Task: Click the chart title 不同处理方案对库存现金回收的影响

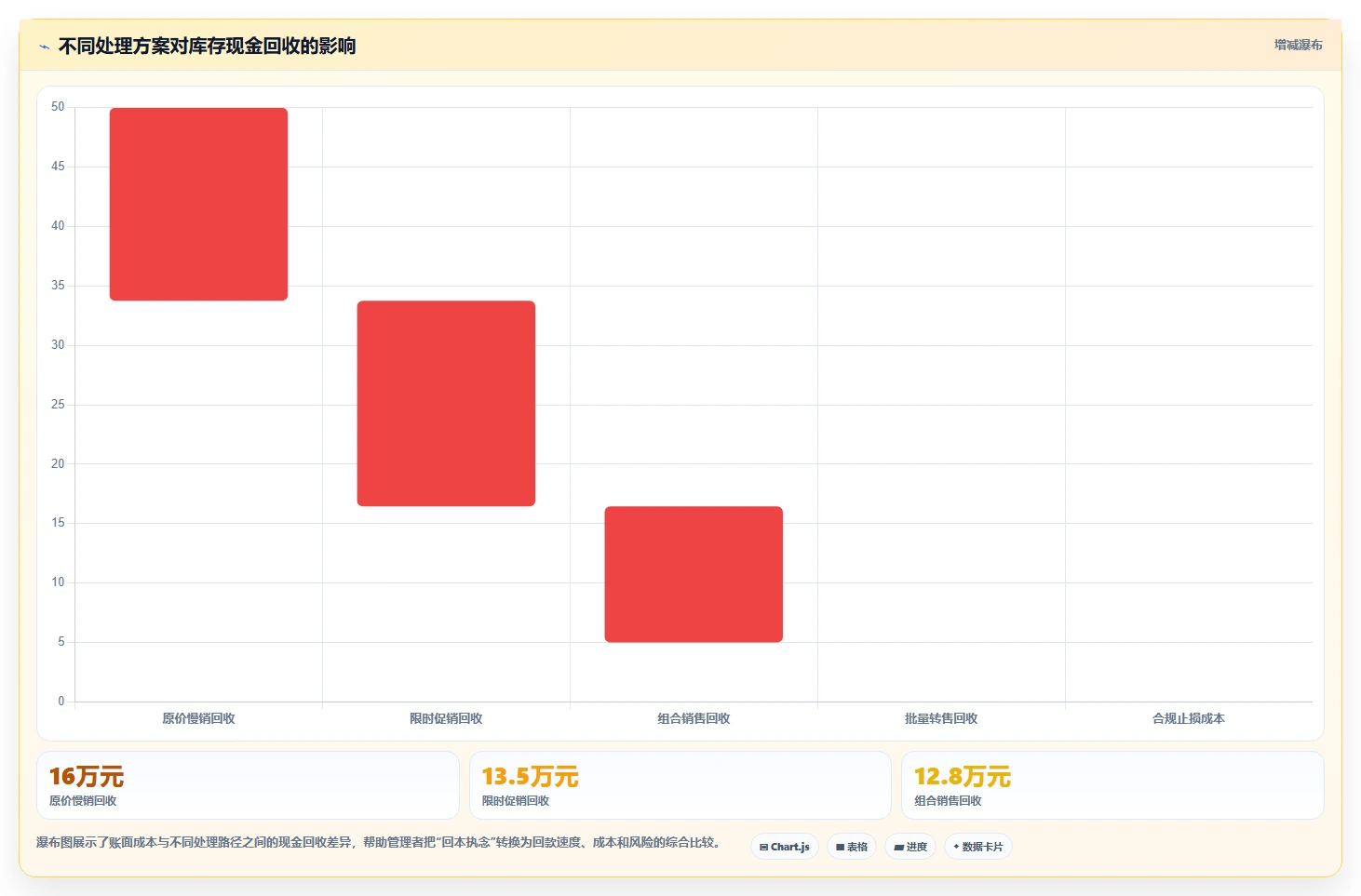Action: pos(208,46)
